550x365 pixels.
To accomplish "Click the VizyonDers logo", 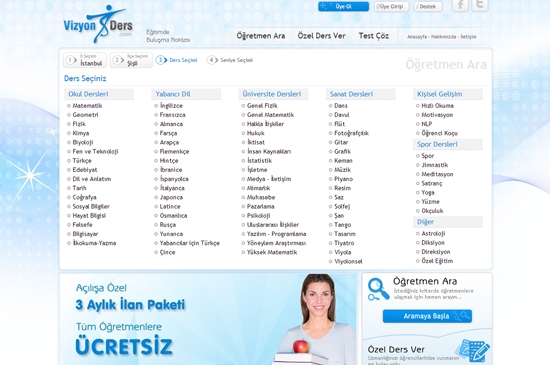I will [x=98, y=24].
